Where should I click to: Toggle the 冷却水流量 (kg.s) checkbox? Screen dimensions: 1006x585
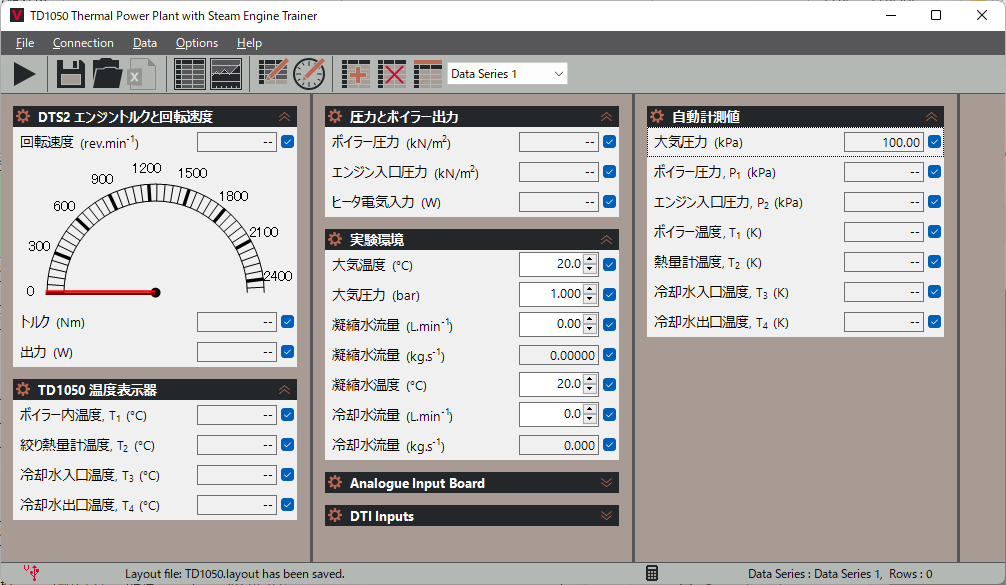[610, 444]
